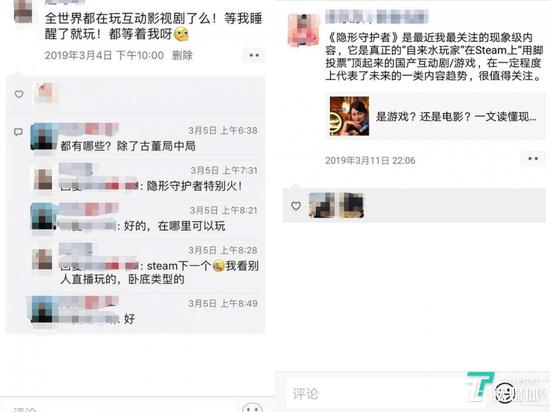Tap the left bottom 评论 input field
550x412 pixels.
tap(121, 408)
